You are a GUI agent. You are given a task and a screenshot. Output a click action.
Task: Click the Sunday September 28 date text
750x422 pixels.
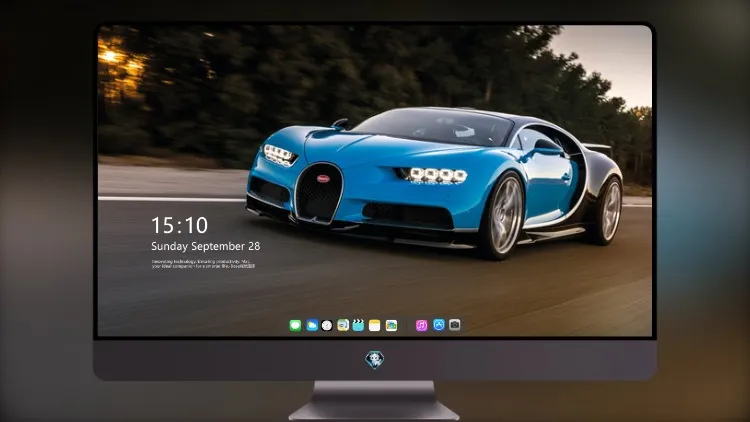click(x=206, y=246)
